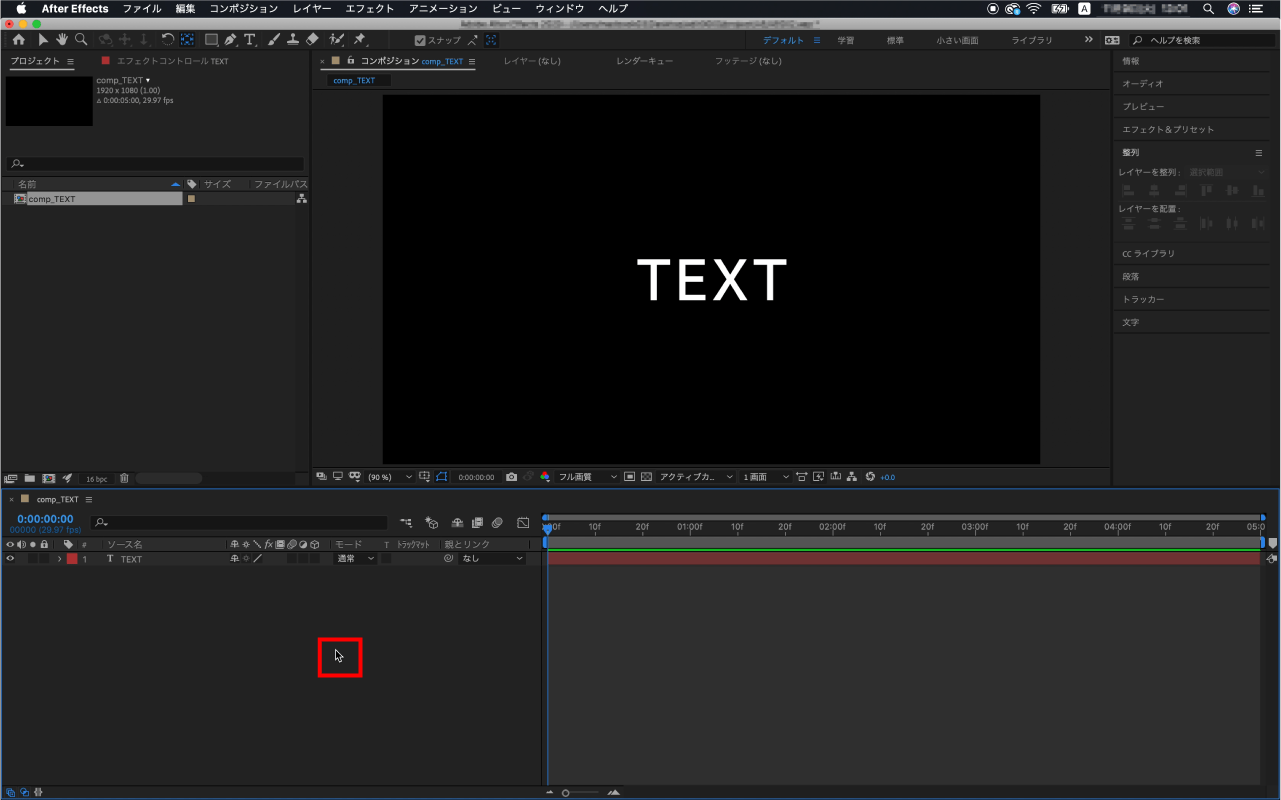Toggle draft 3D icon in timeline
Screen dimensions: 1281x800
(x=431, y=523)
